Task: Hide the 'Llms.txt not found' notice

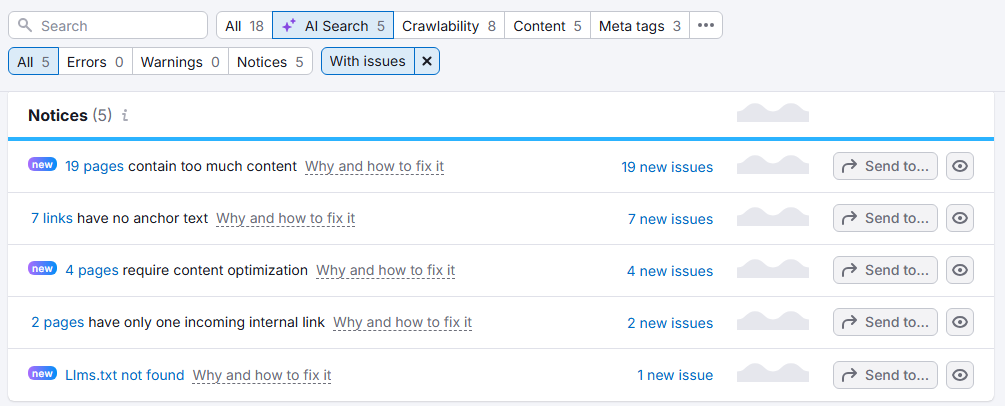Action: point(960,375)
